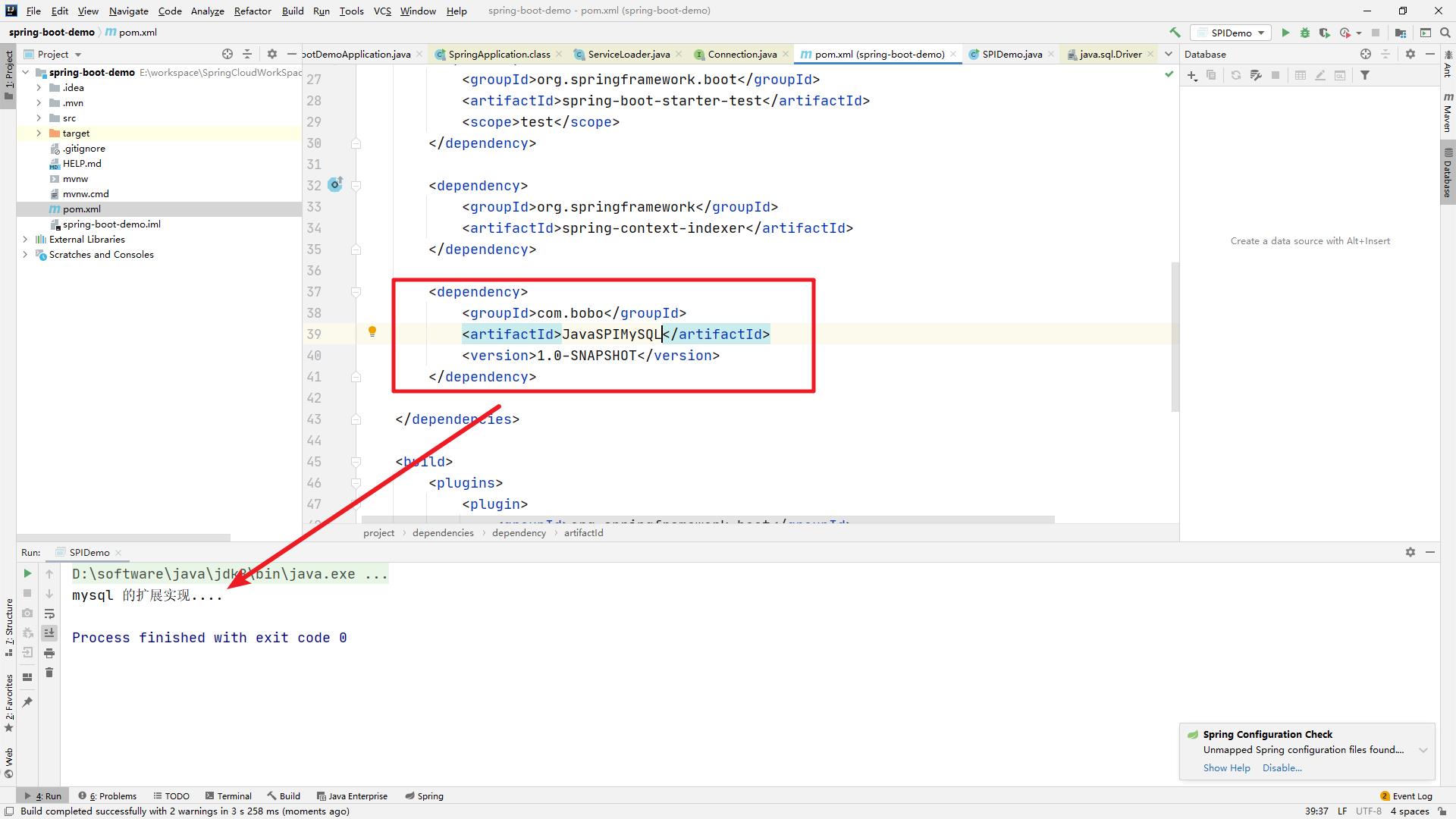Expand the target folder in project tree
Viewport: 1456px width, 819px height.
38,133
